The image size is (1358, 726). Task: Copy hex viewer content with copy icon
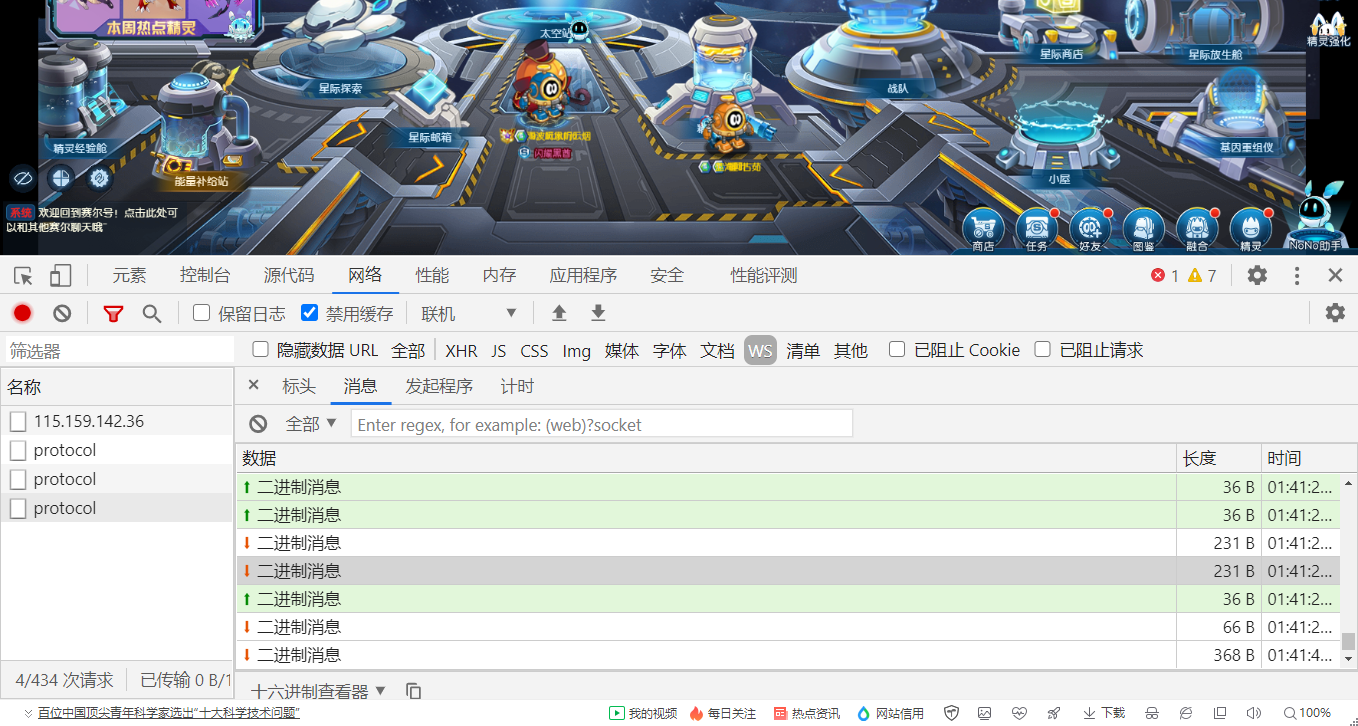[x=413, y=691]
